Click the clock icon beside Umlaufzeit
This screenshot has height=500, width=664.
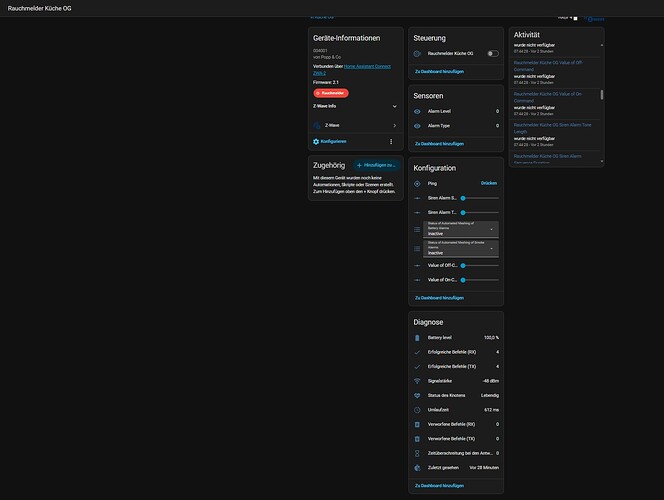pos(417,410)
